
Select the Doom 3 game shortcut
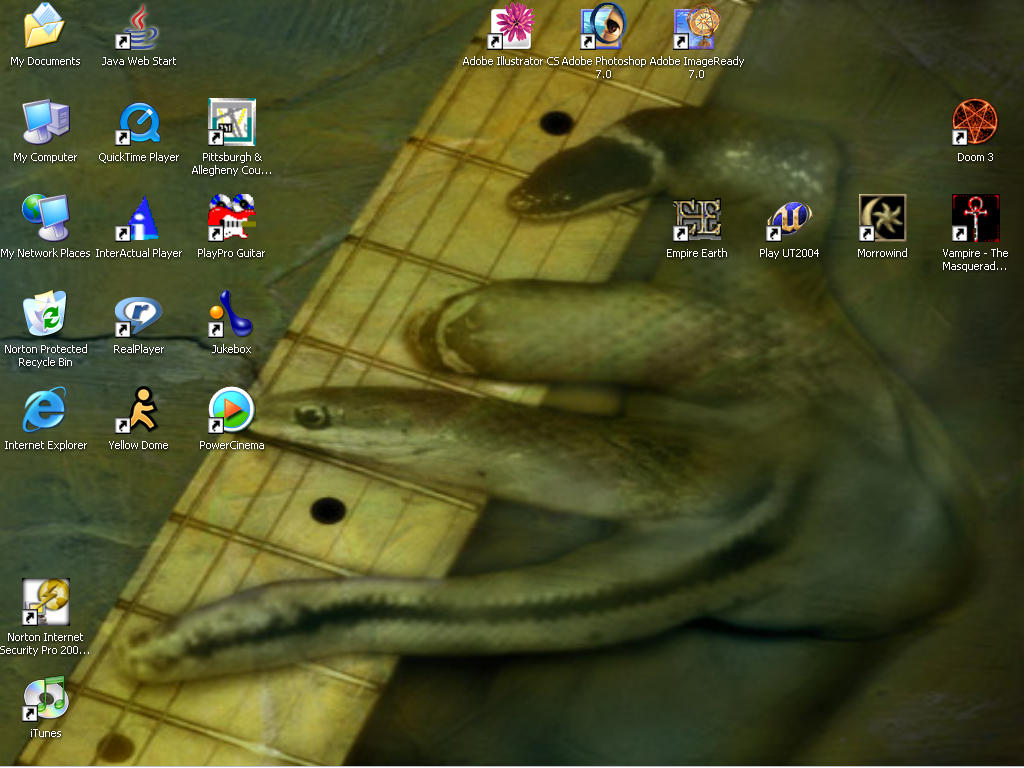[975, 122]
